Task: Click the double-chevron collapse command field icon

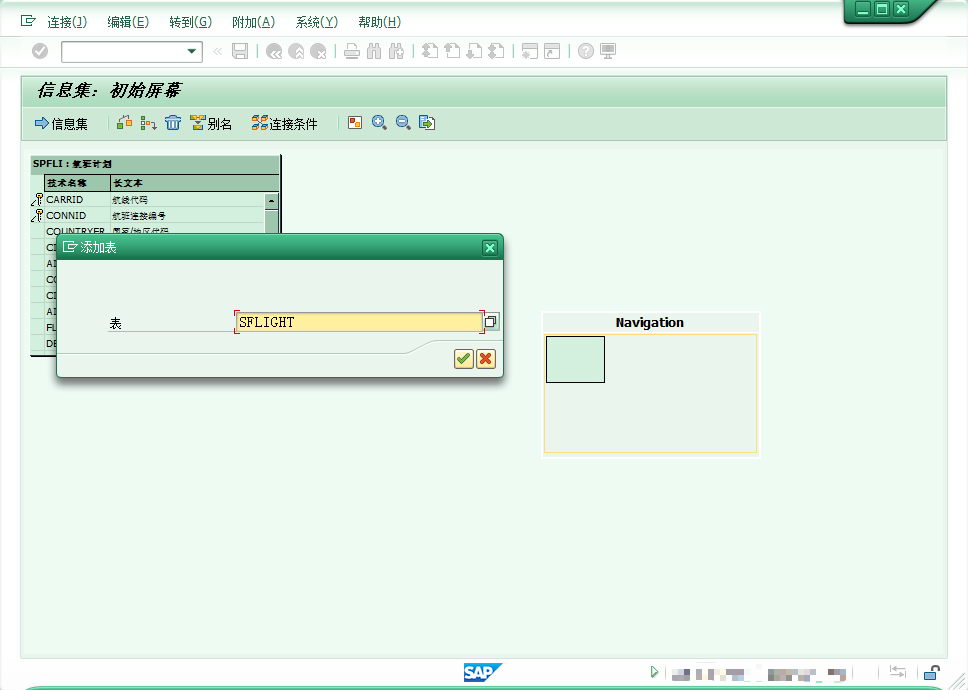Action: coord(217,51)
